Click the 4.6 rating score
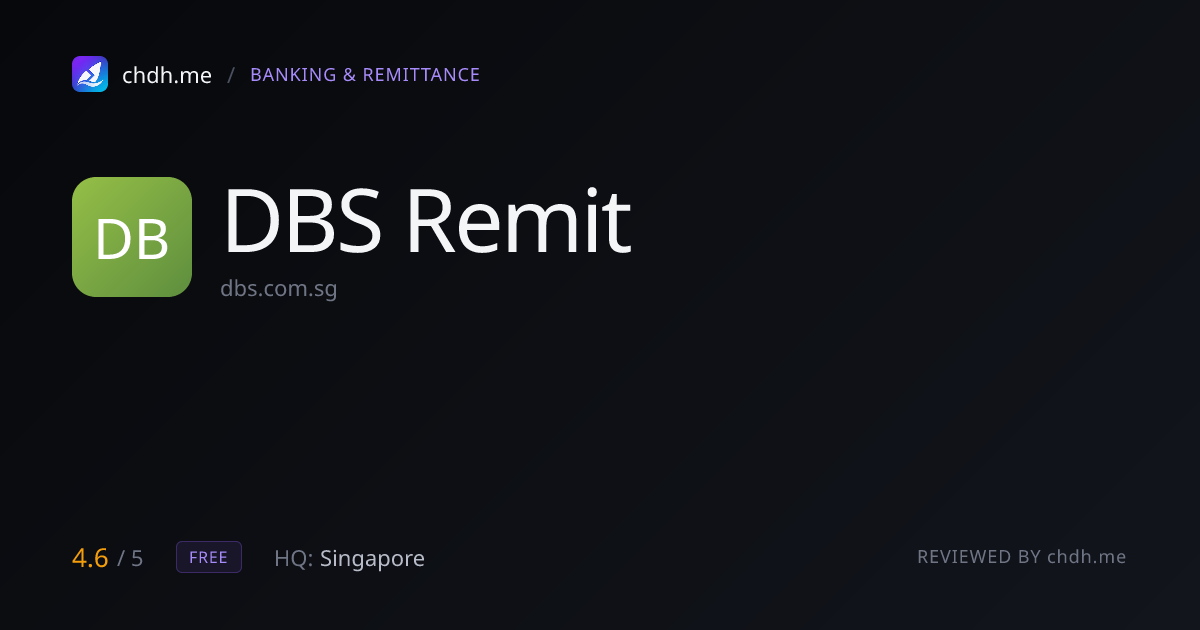 (90, 558)
